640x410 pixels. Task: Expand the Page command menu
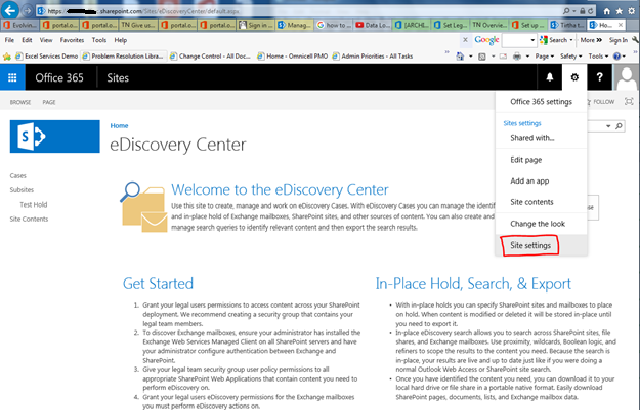[545, 56]
